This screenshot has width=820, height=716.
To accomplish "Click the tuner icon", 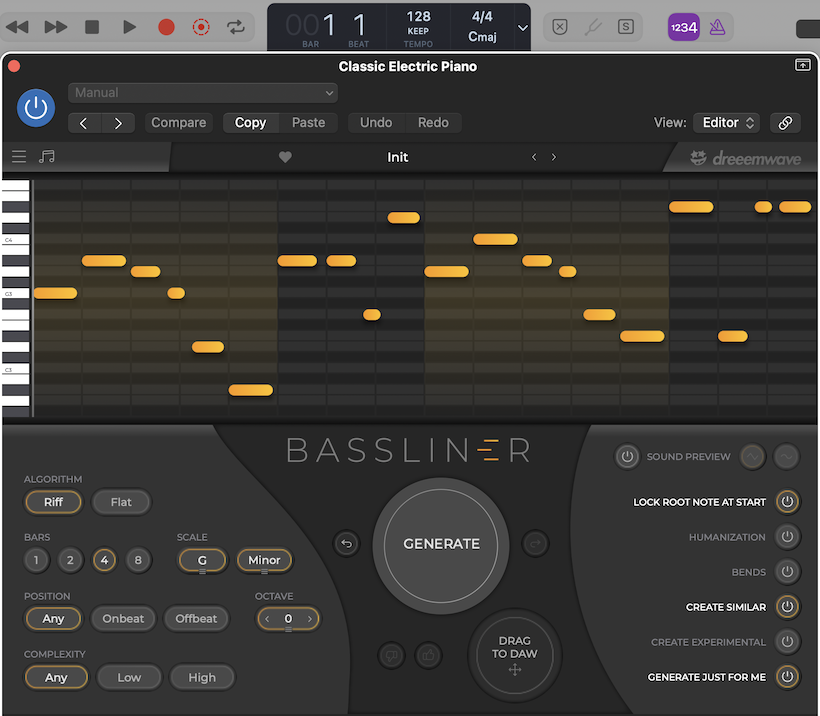I will (593, 27).
